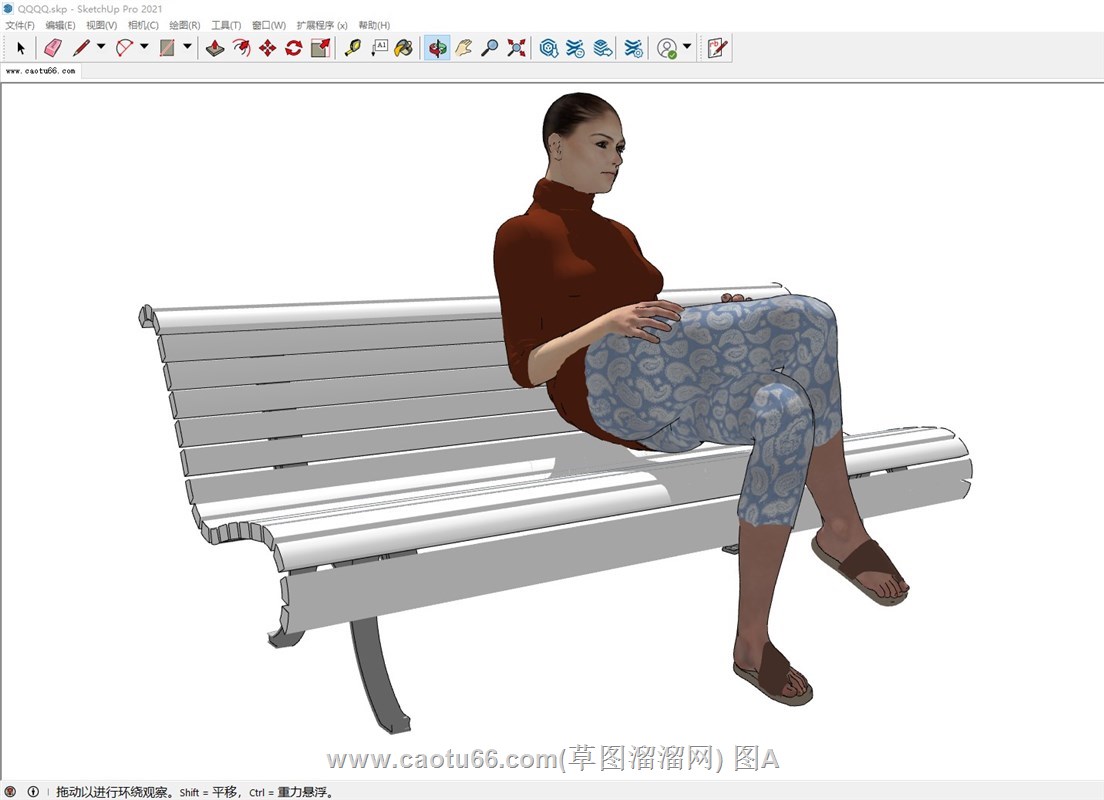Activate the Push/Pull tool

click(215, 48)
